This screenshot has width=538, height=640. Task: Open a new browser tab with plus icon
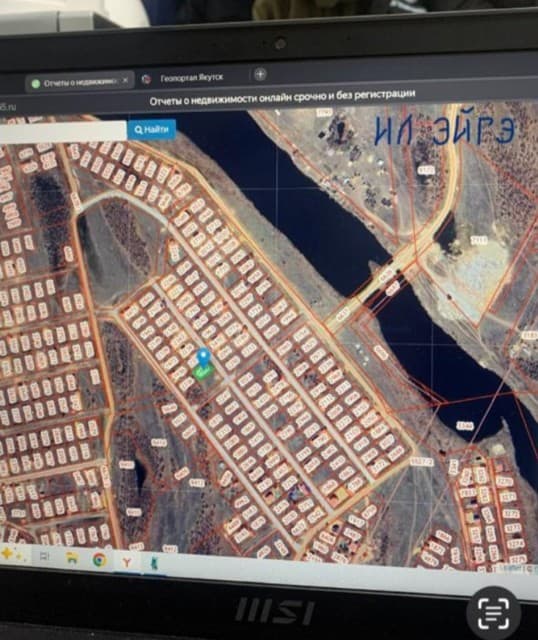click(260, 74)
